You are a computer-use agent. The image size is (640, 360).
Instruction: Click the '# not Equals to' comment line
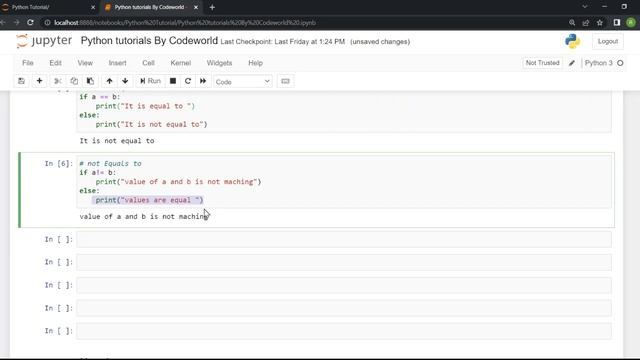point(110,163)
